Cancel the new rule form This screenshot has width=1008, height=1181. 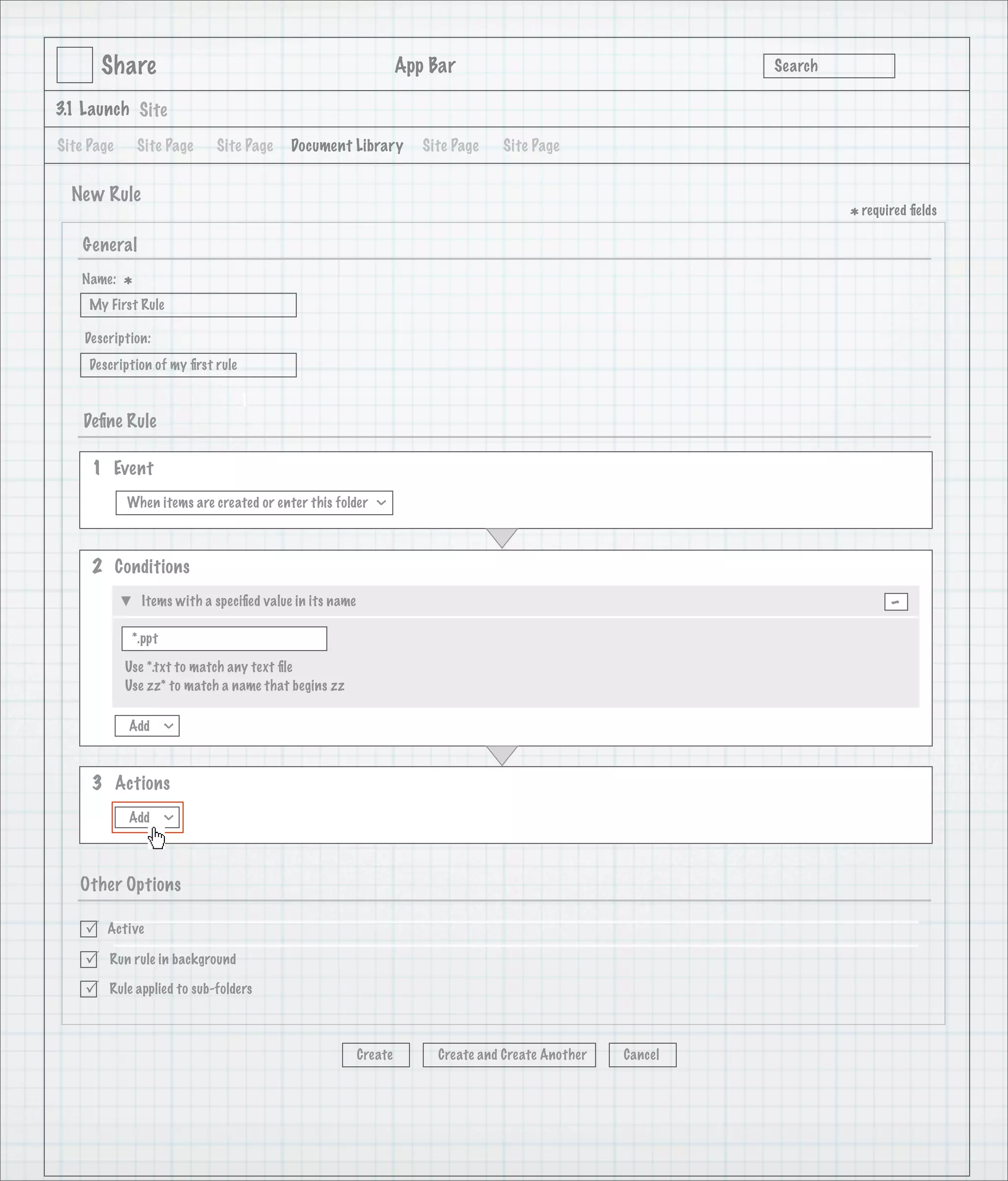click(x=642, y=1055)
